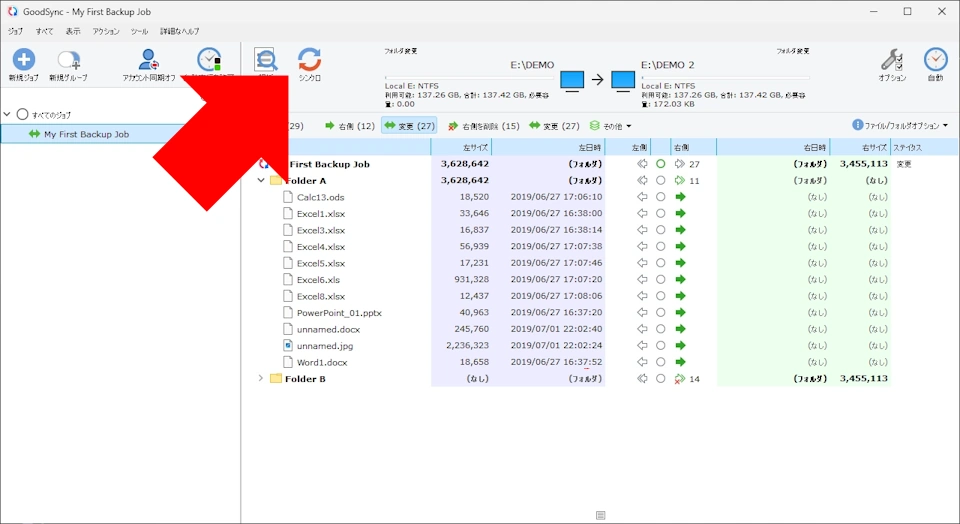
Task: Set copy-right green arrow for Excel1.xlsx
Action: (x=680, y=214)
